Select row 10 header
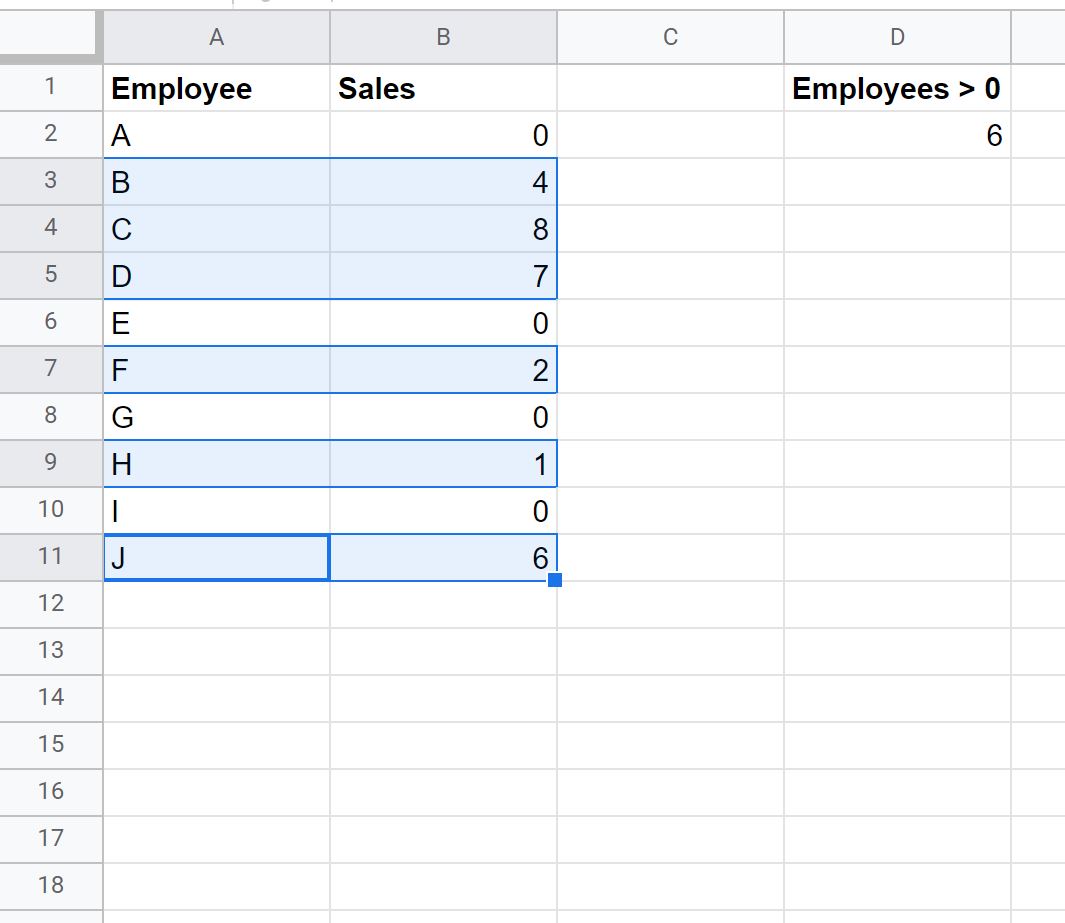This screenshot has width=1065, height=923. coord(51,510)
